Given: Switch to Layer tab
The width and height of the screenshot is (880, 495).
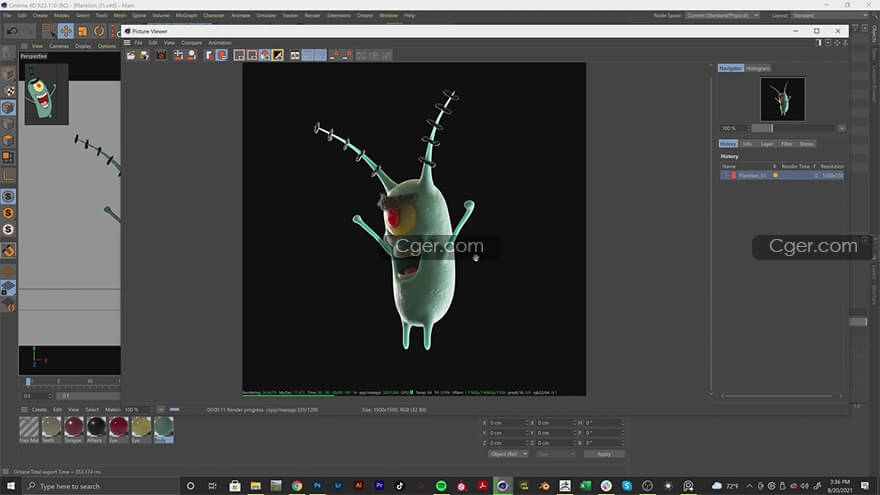Looking at the screenshot, I should tap(767, 144).
